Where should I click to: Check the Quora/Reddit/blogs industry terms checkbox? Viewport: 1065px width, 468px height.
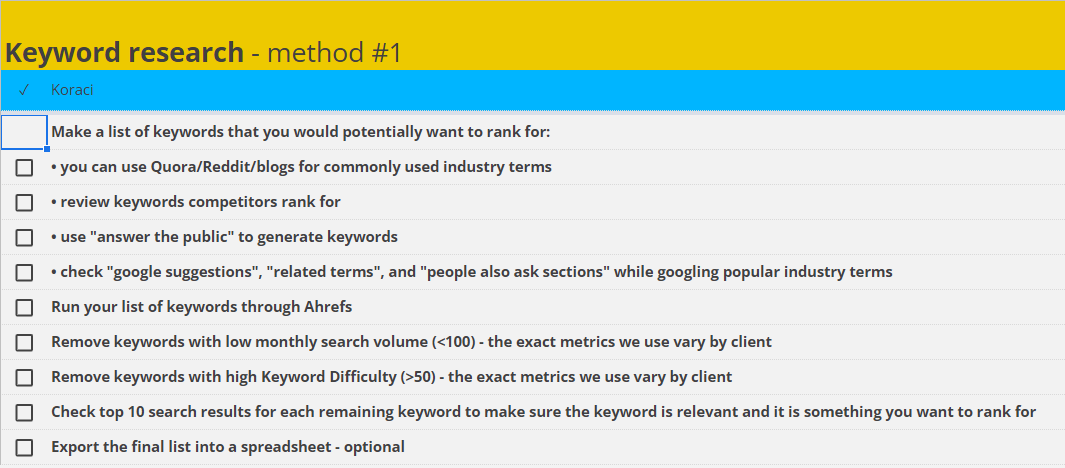(24, 167)
